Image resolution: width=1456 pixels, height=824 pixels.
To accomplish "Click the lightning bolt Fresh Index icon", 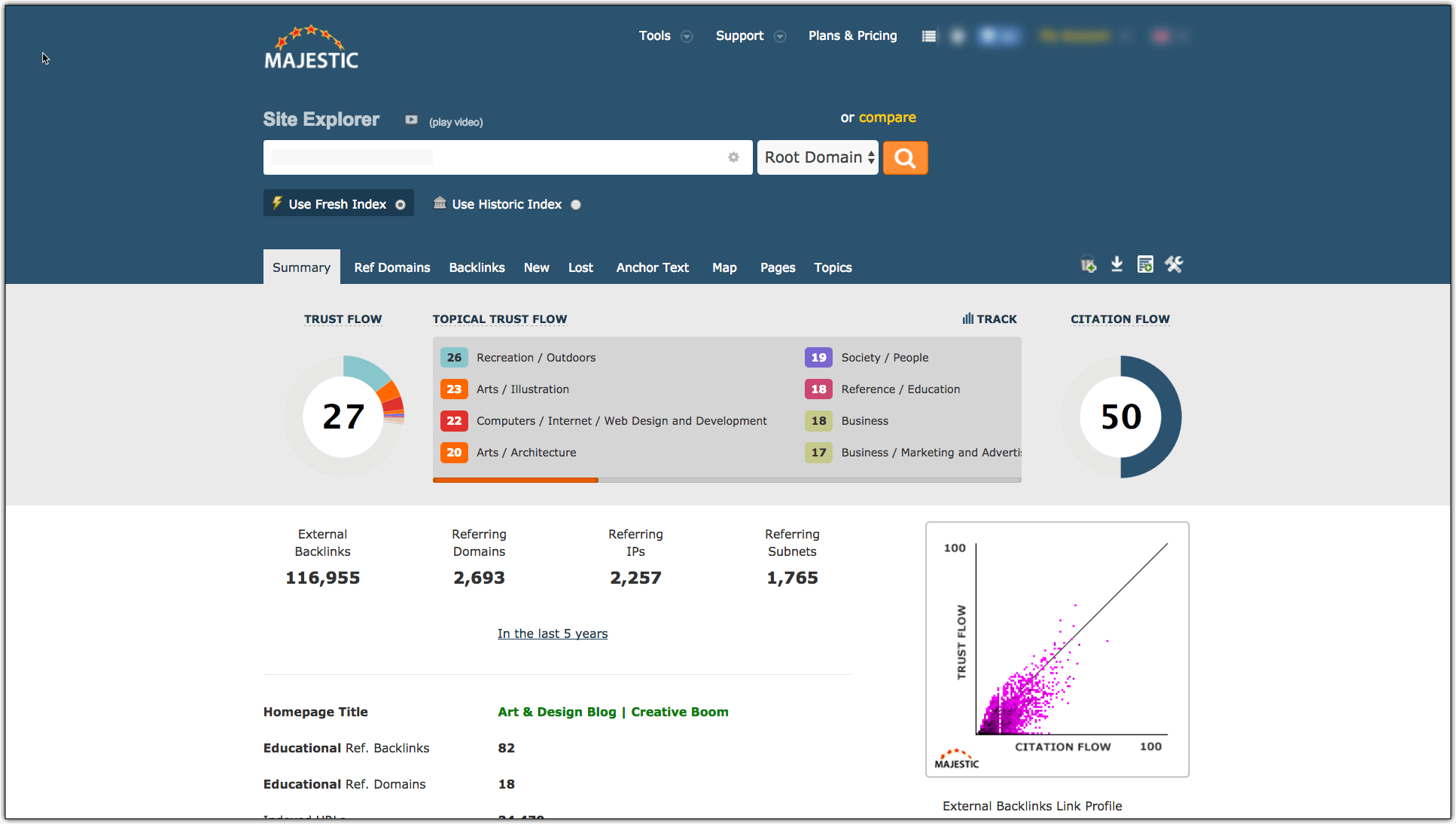I will (x=277, y=203).
